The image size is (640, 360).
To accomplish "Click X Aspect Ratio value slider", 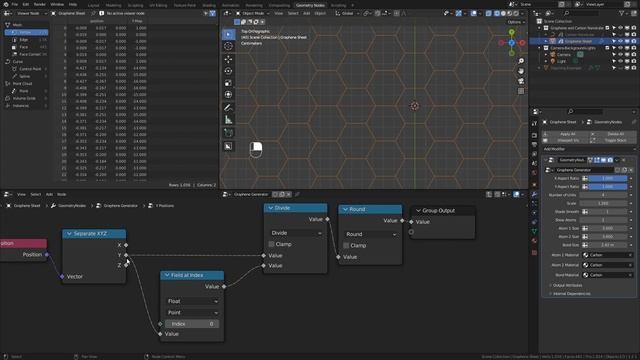I will coord(608,178).
